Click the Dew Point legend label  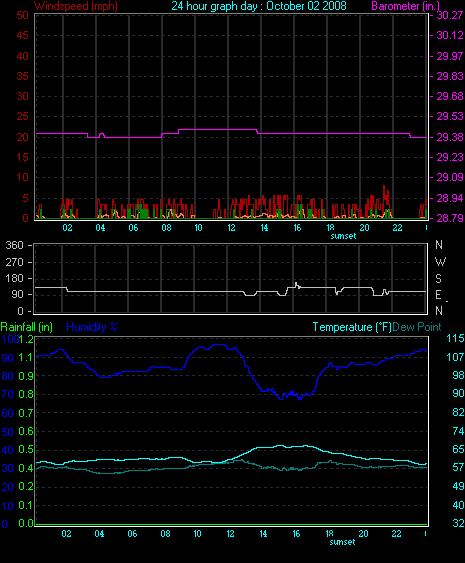tap(417, 327)
